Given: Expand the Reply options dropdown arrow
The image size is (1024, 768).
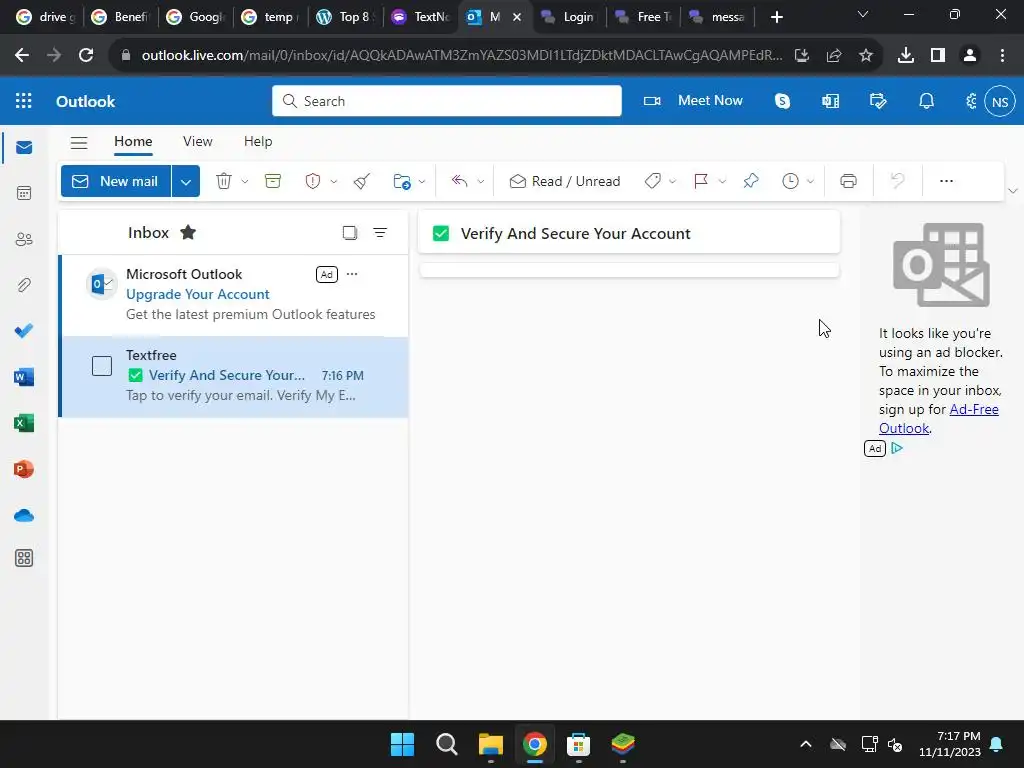Looking at the screenshot, I should pyautogui.click(x=481, y=182).
